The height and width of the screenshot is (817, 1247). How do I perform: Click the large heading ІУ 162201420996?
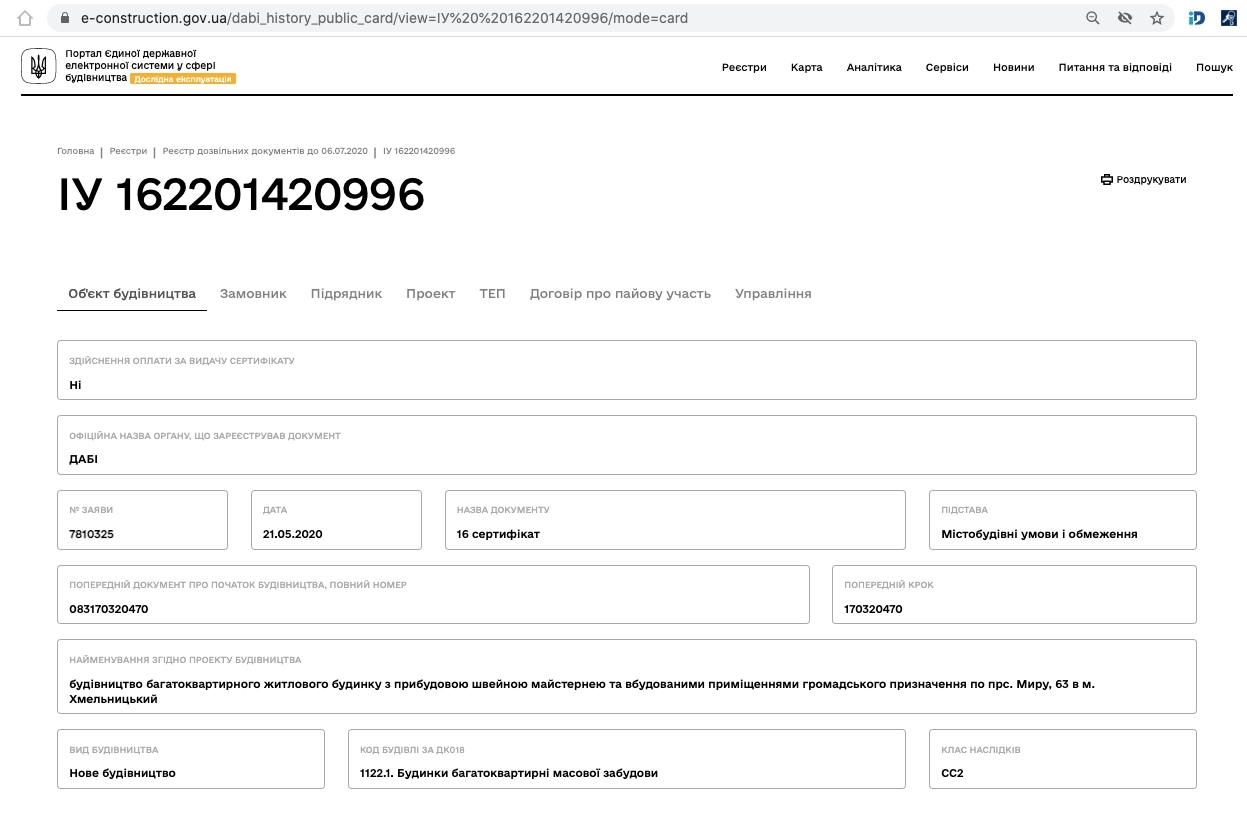click(x=241, y=195)
